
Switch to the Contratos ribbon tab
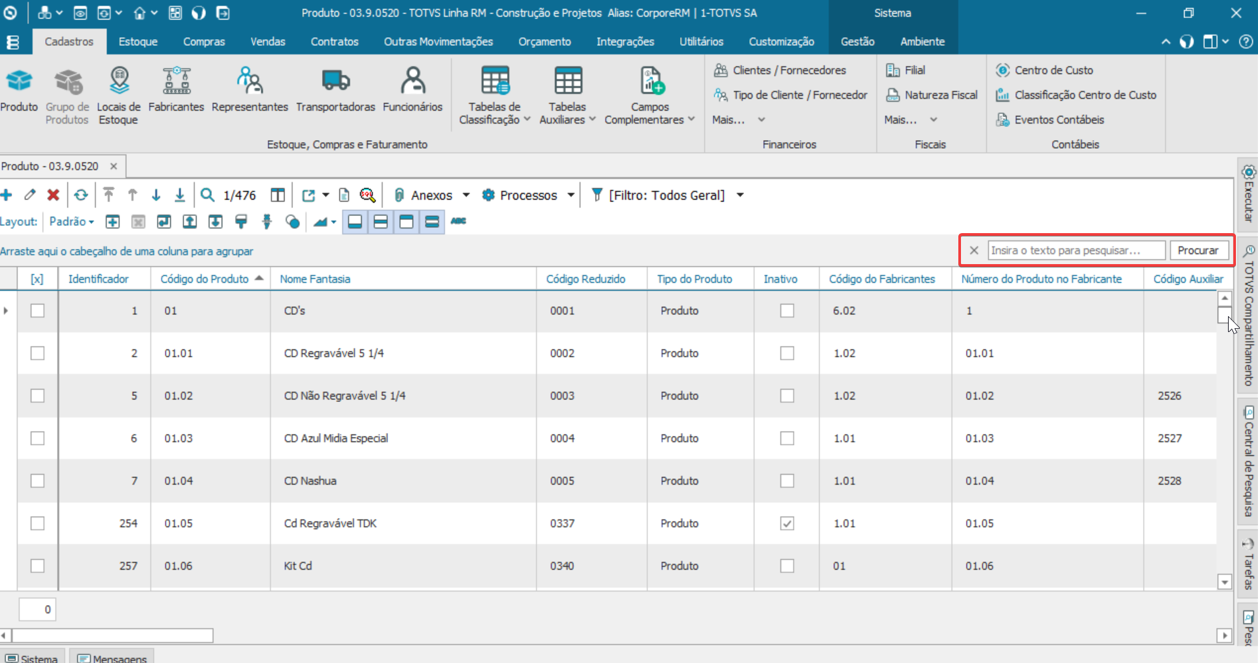coord(334,42)
